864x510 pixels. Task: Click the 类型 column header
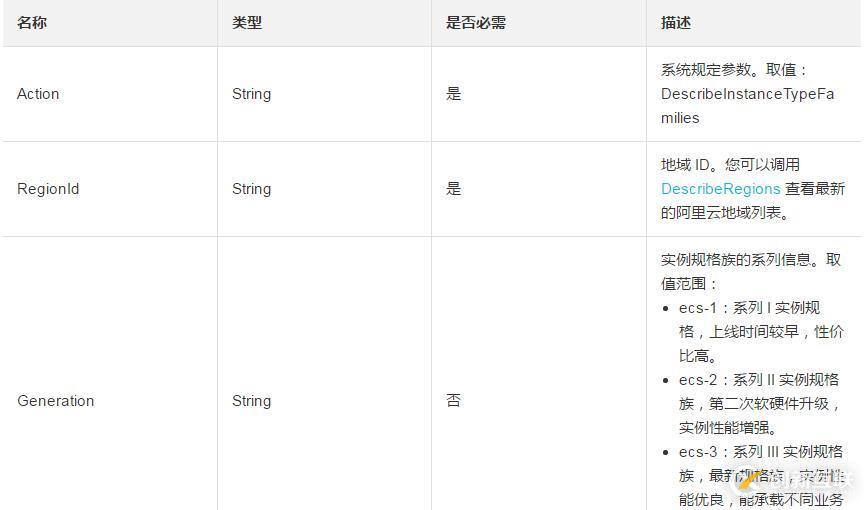click(x=247, y=22)
